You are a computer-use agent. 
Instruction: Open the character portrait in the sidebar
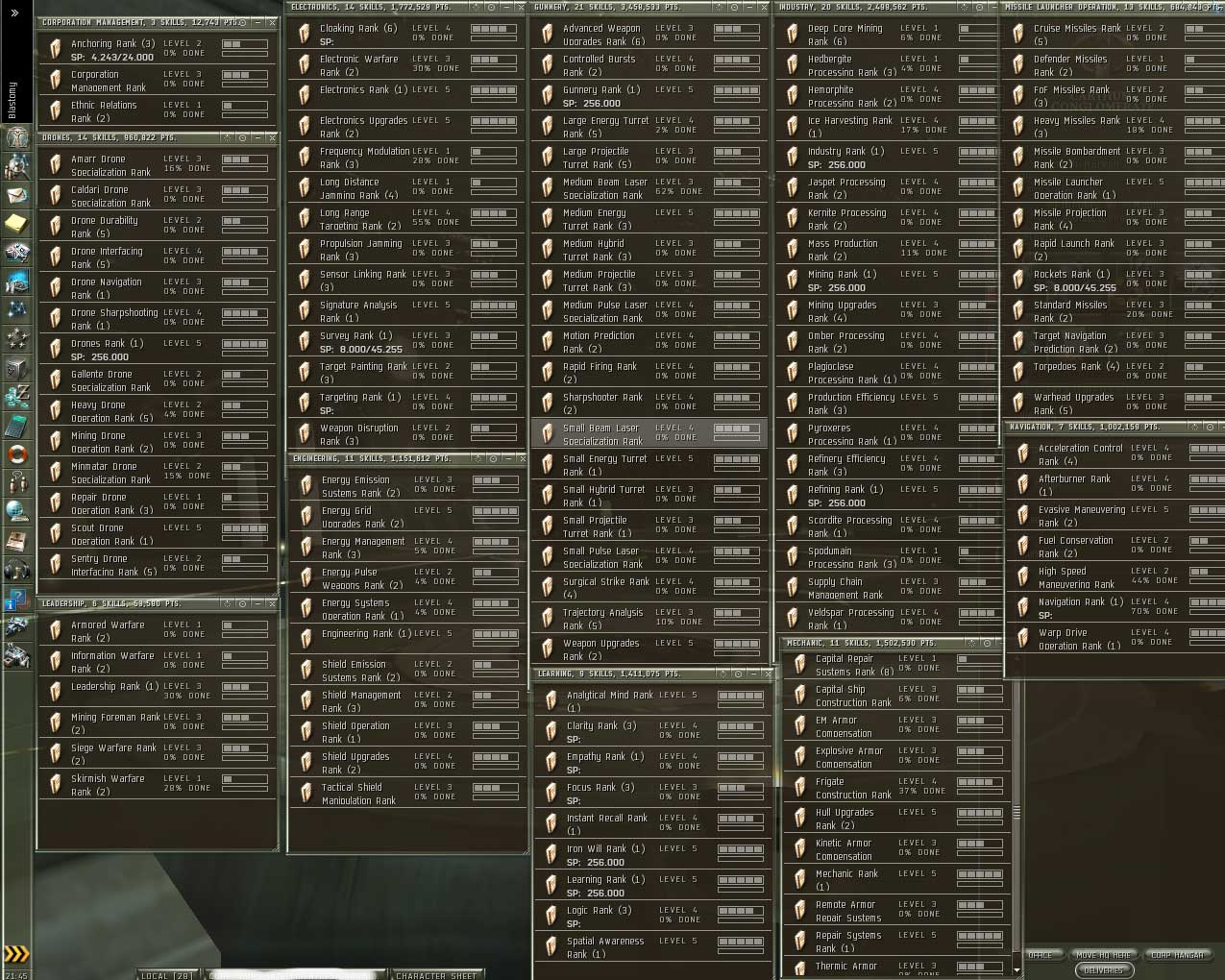[x=16, y=137]
